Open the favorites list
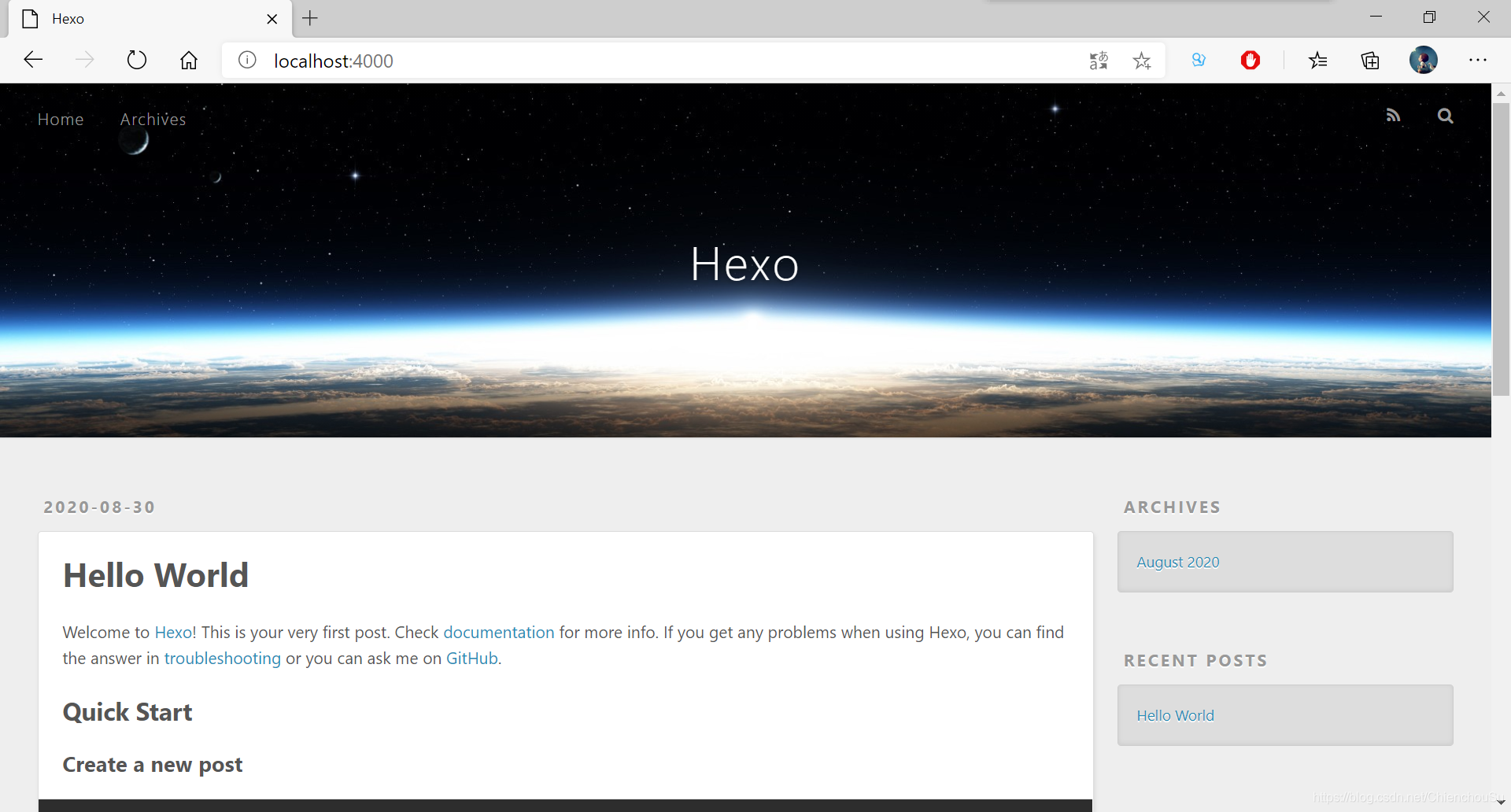This screenshot has height=812, width=1511. click(x=1318, y=60)
